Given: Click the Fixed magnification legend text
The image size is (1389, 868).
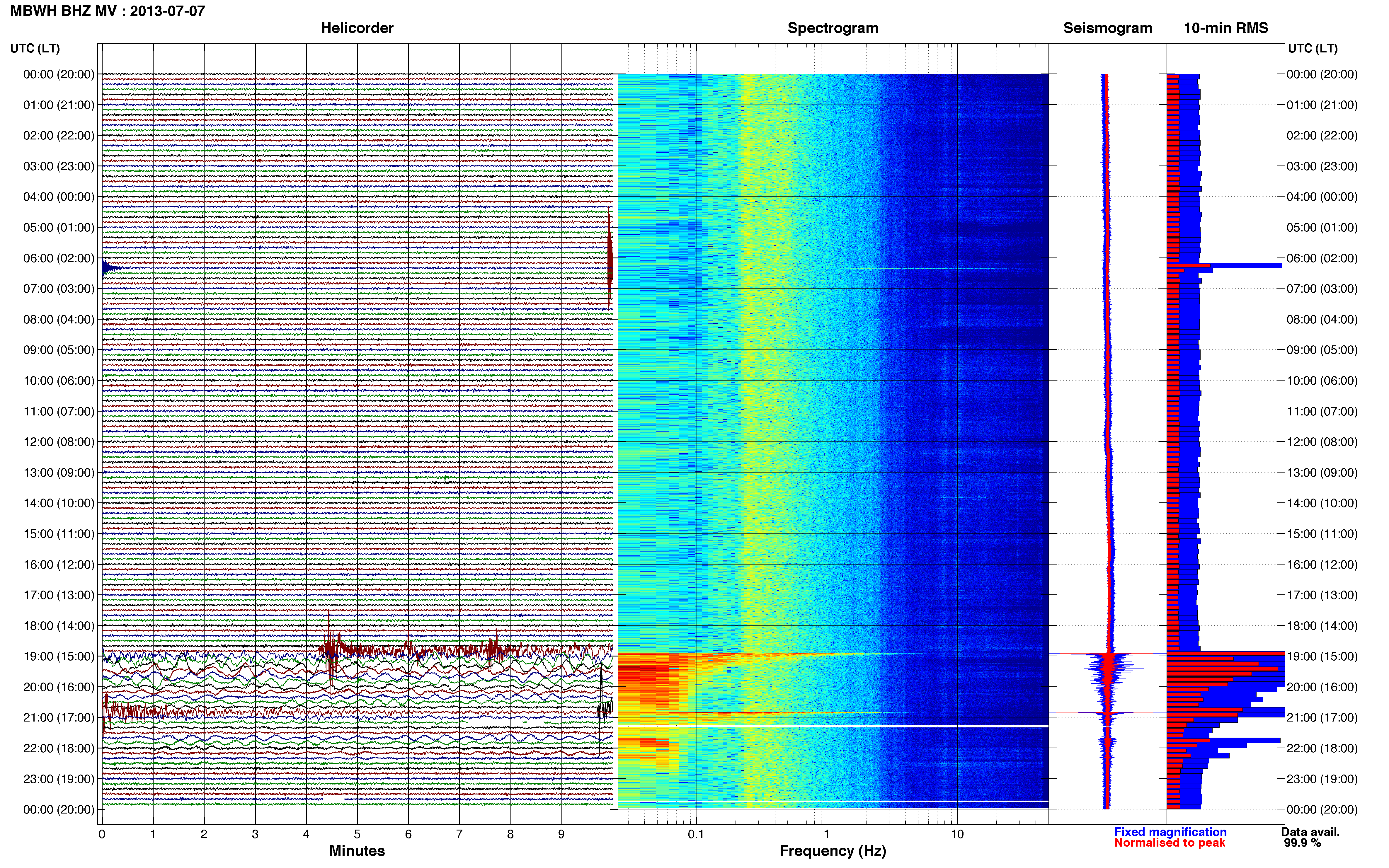Looking at the screenshot, I should click(x=1170, y=832).
